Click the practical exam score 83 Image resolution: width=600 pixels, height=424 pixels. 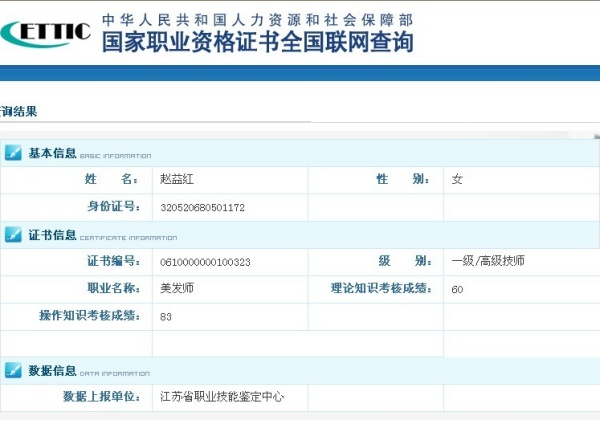166,317
